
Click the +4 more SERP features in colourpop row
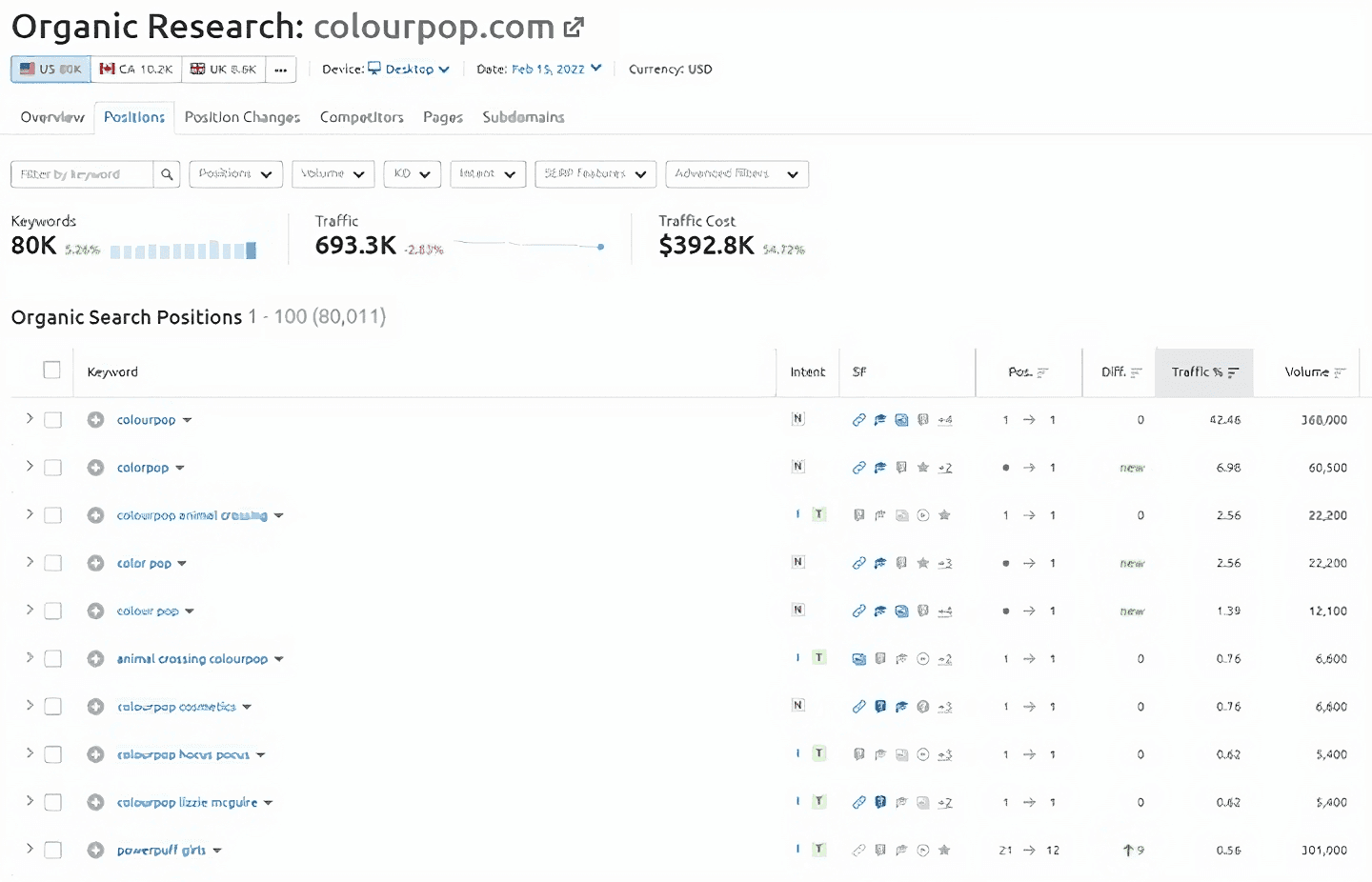944,420
